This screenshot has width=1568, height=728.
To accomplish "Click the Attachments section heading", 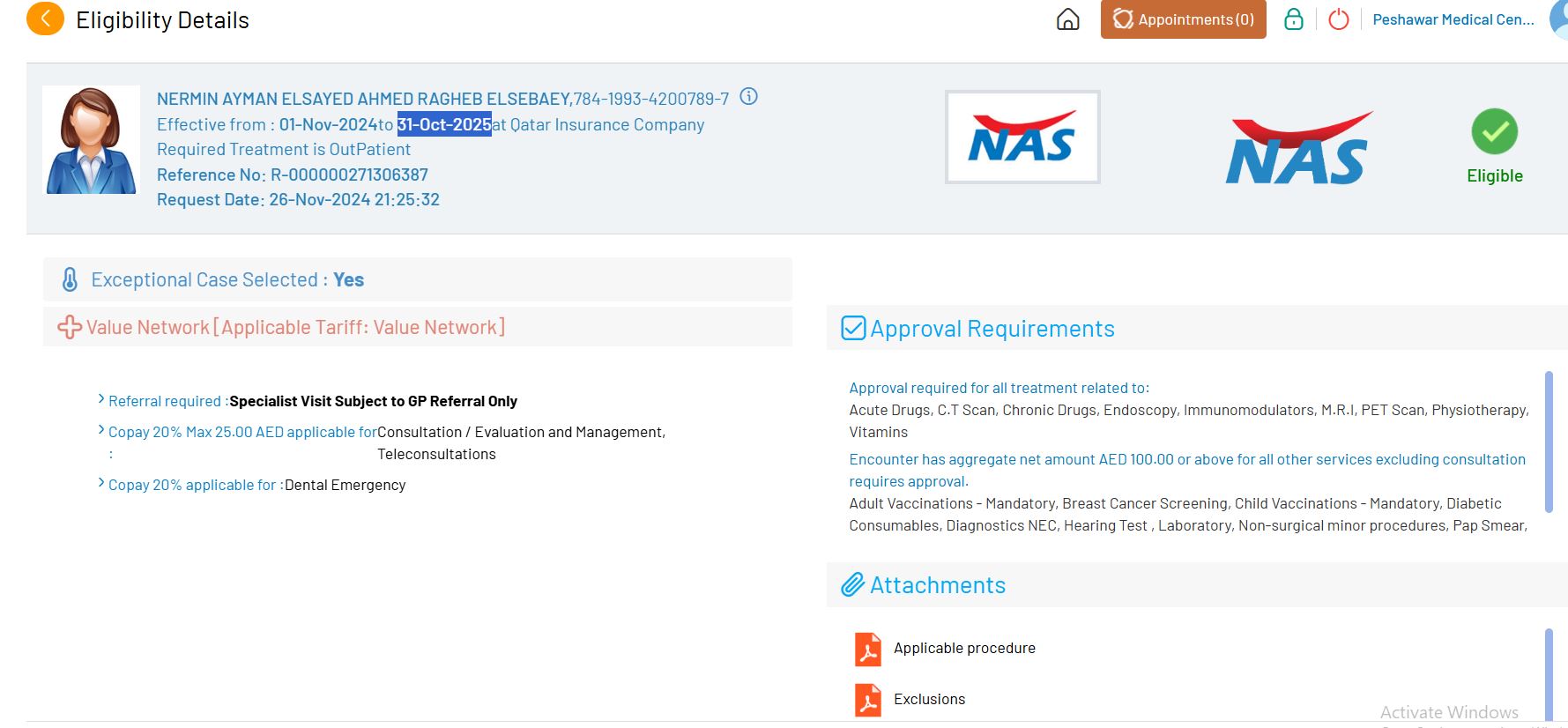I will click(x=938, y=585).
